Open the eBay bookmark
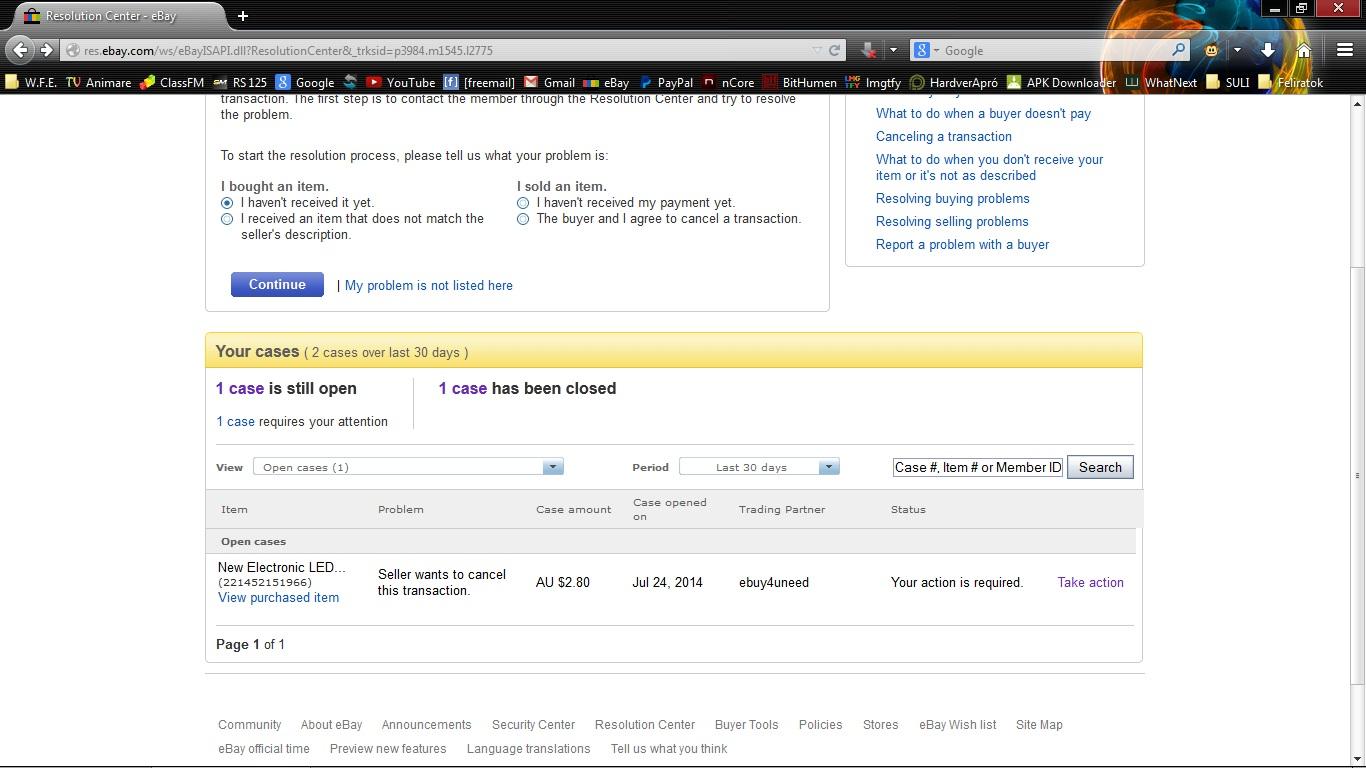This screenshot has height=768, width=1366. 606,82
